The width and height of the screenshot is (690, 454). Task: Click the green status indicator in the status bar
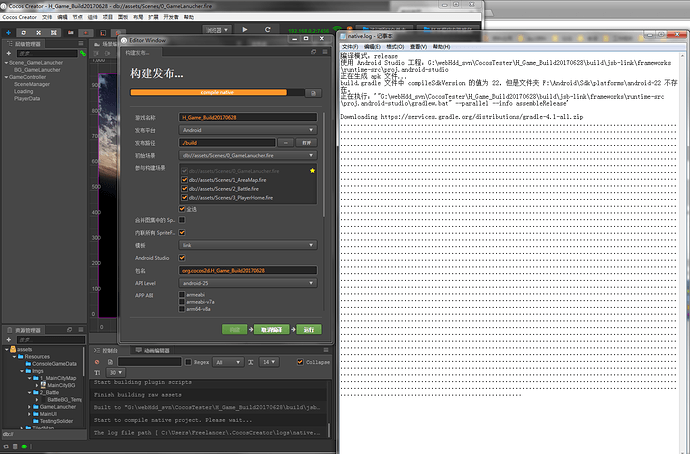24,447
